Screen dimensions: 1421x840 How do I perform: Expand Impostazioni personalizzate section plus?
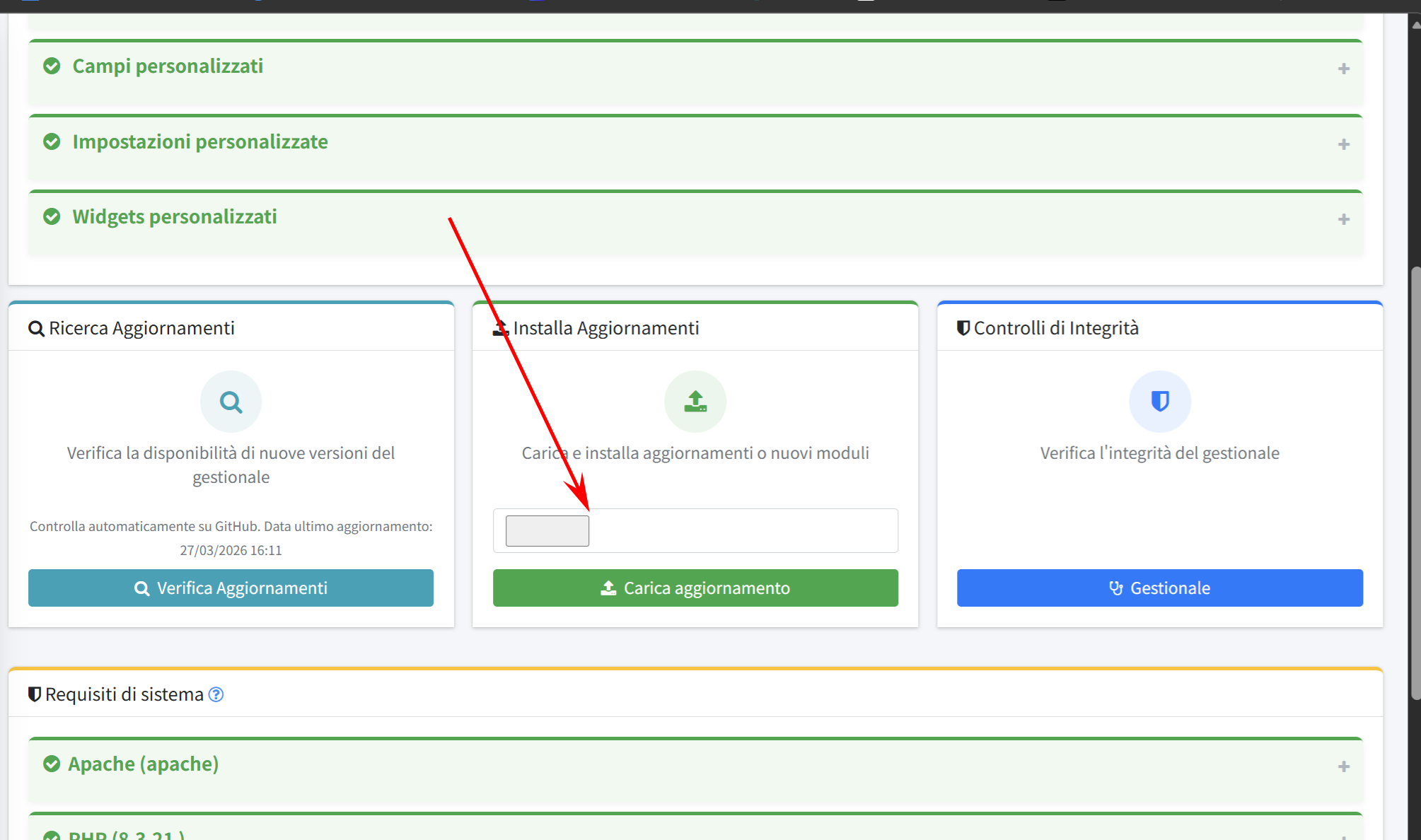point(1344,144)
